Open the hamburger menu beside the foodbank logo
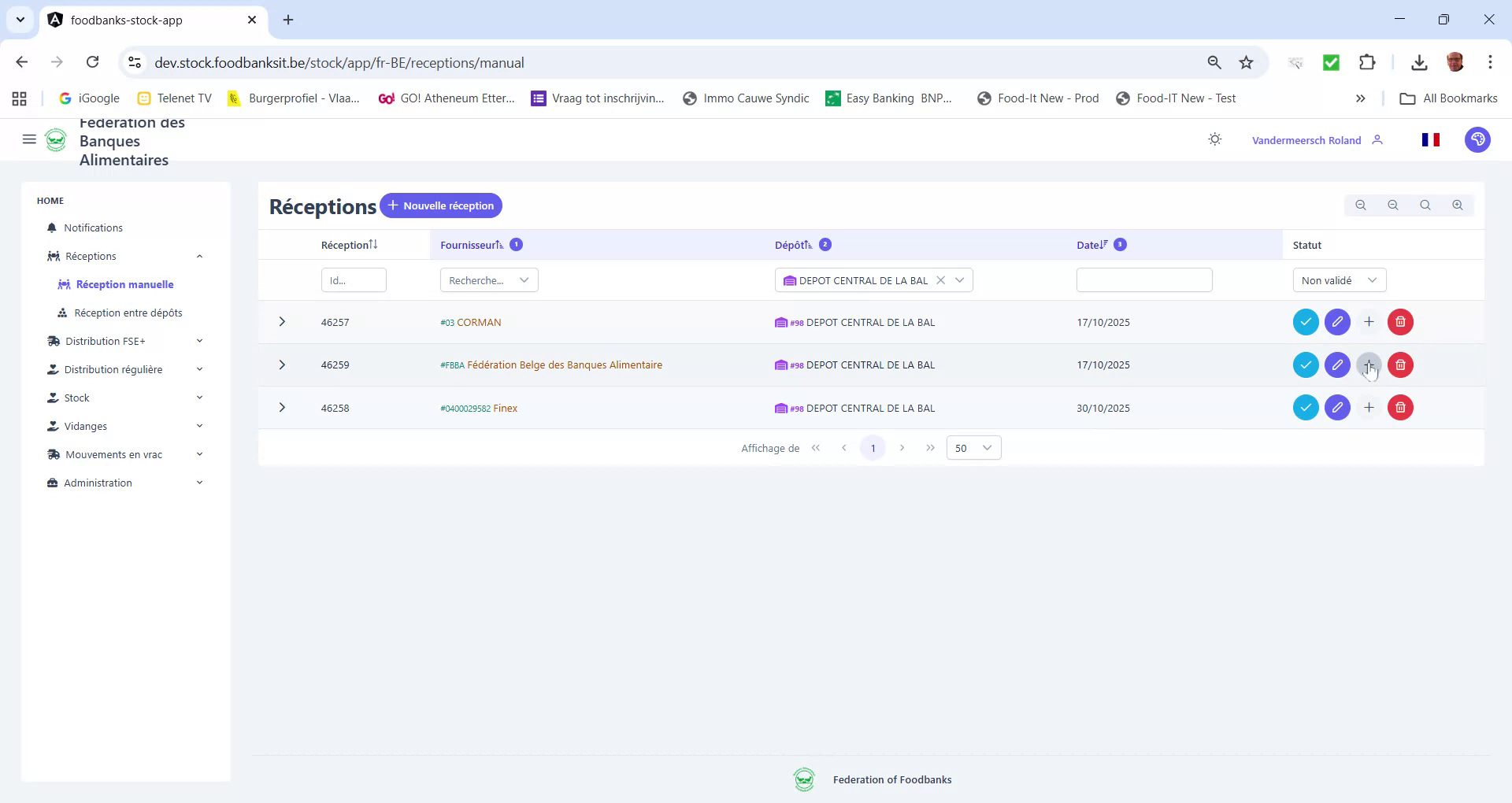 [29, 139]
